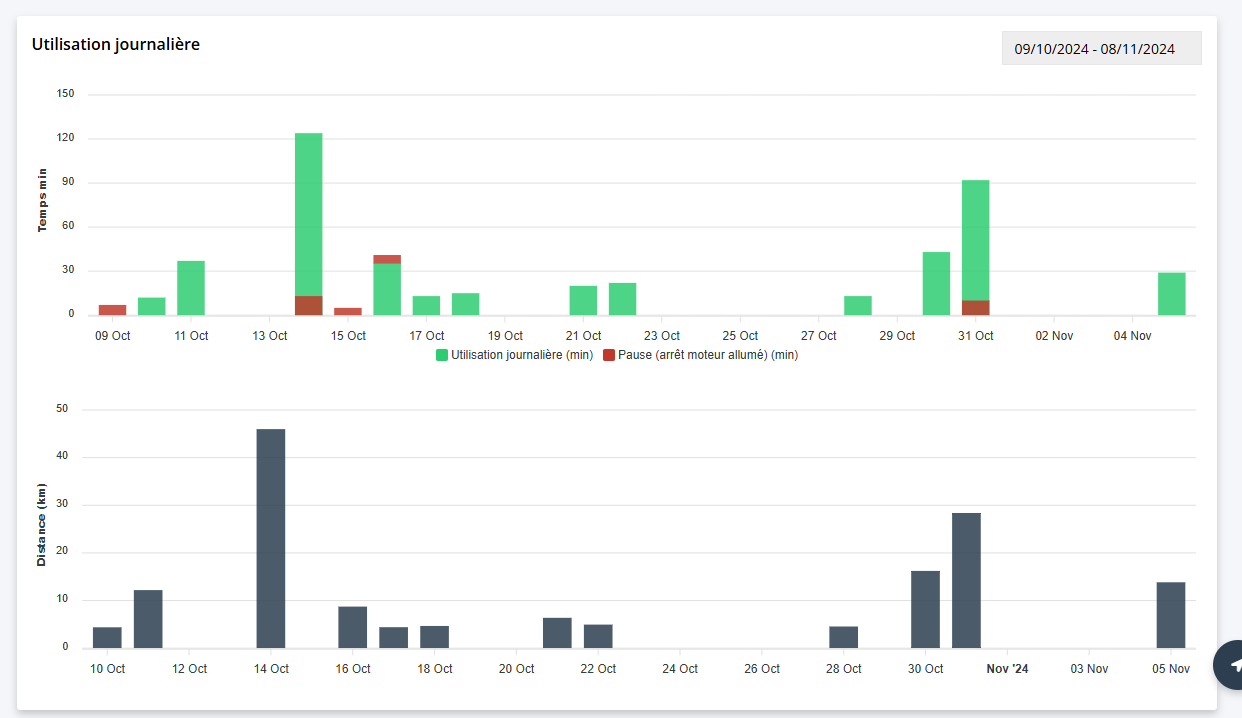The image size is (1242, 718).
Task: Click the red pause bar on 09 Oct
Action: click(x=112, y=310)
